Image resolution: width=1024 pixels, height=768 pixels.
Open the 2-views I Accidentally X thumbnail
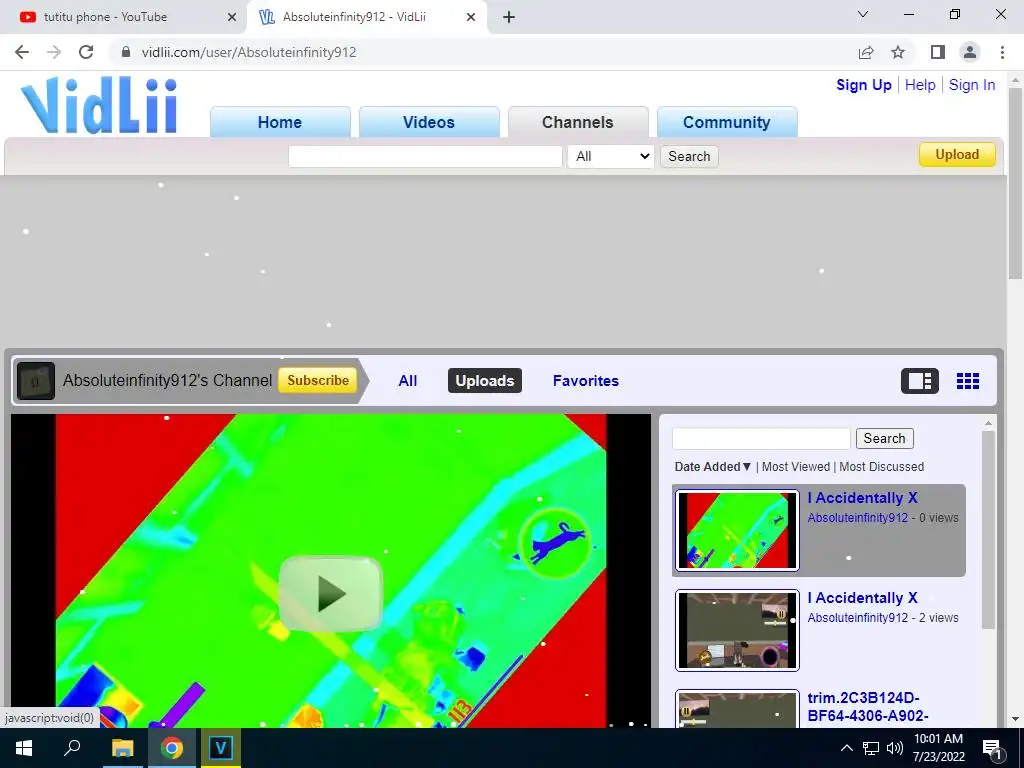(x=737, y=630)
